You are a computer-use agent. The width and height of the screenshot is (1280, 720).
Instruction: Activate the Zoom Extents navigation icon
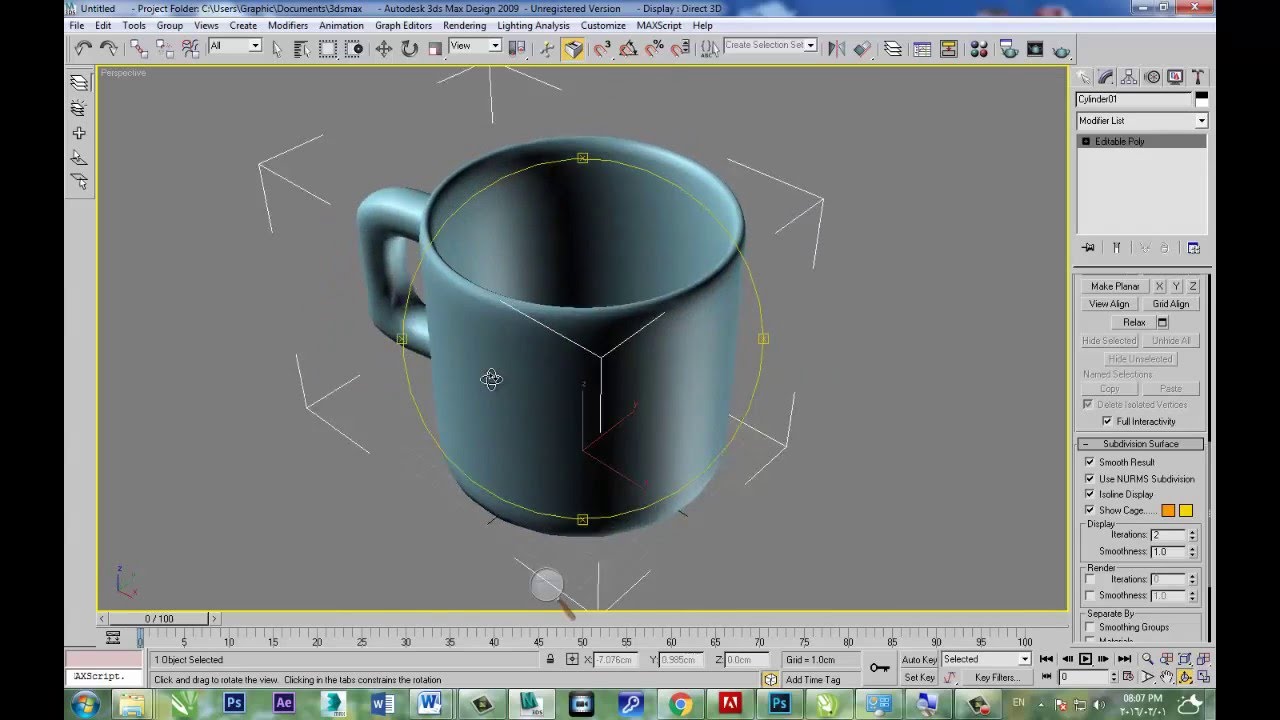tap(1185, 659)
